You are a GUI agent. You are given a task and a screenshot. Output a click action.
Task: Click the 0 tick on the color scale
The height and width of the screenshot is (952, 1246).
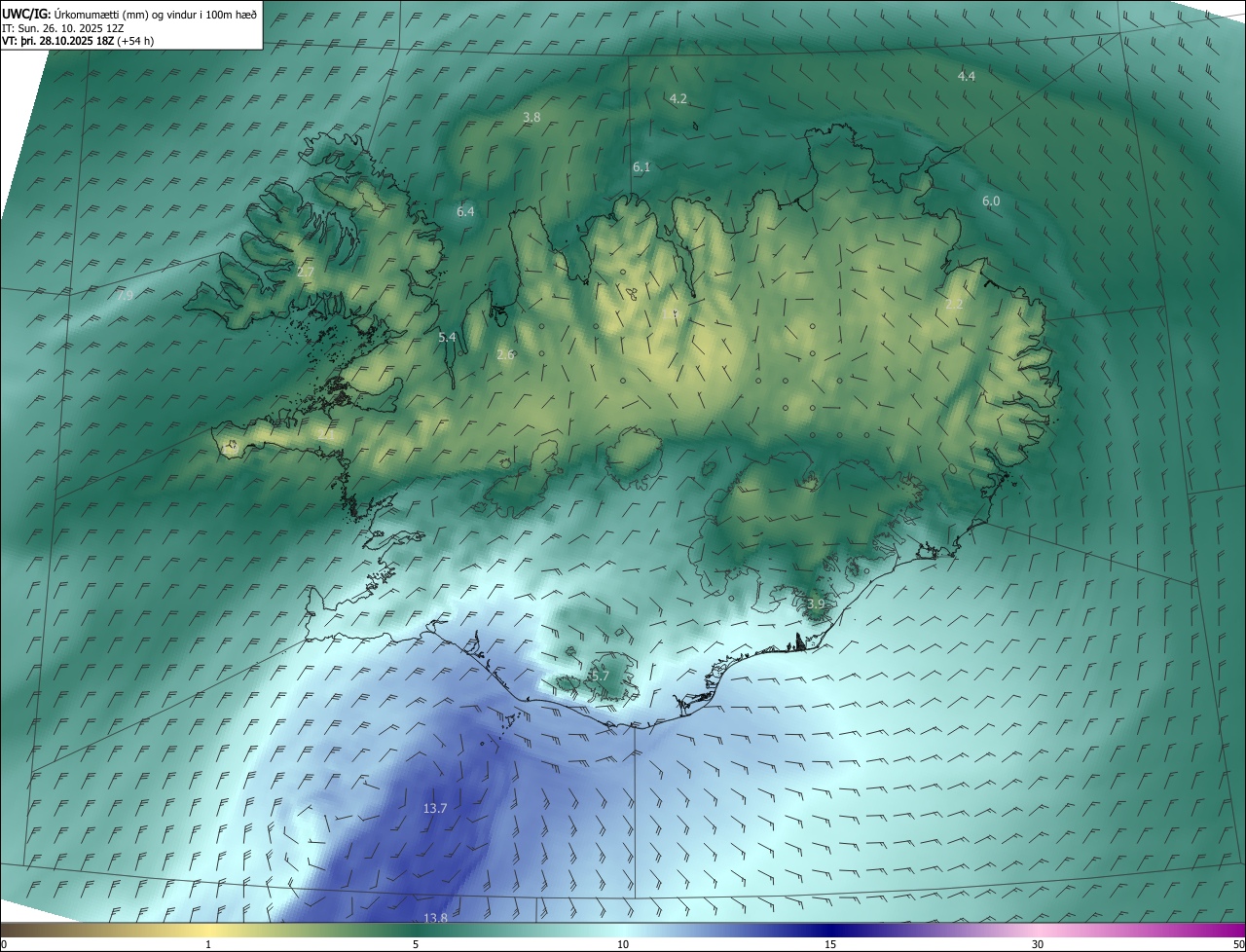(4, 944)
